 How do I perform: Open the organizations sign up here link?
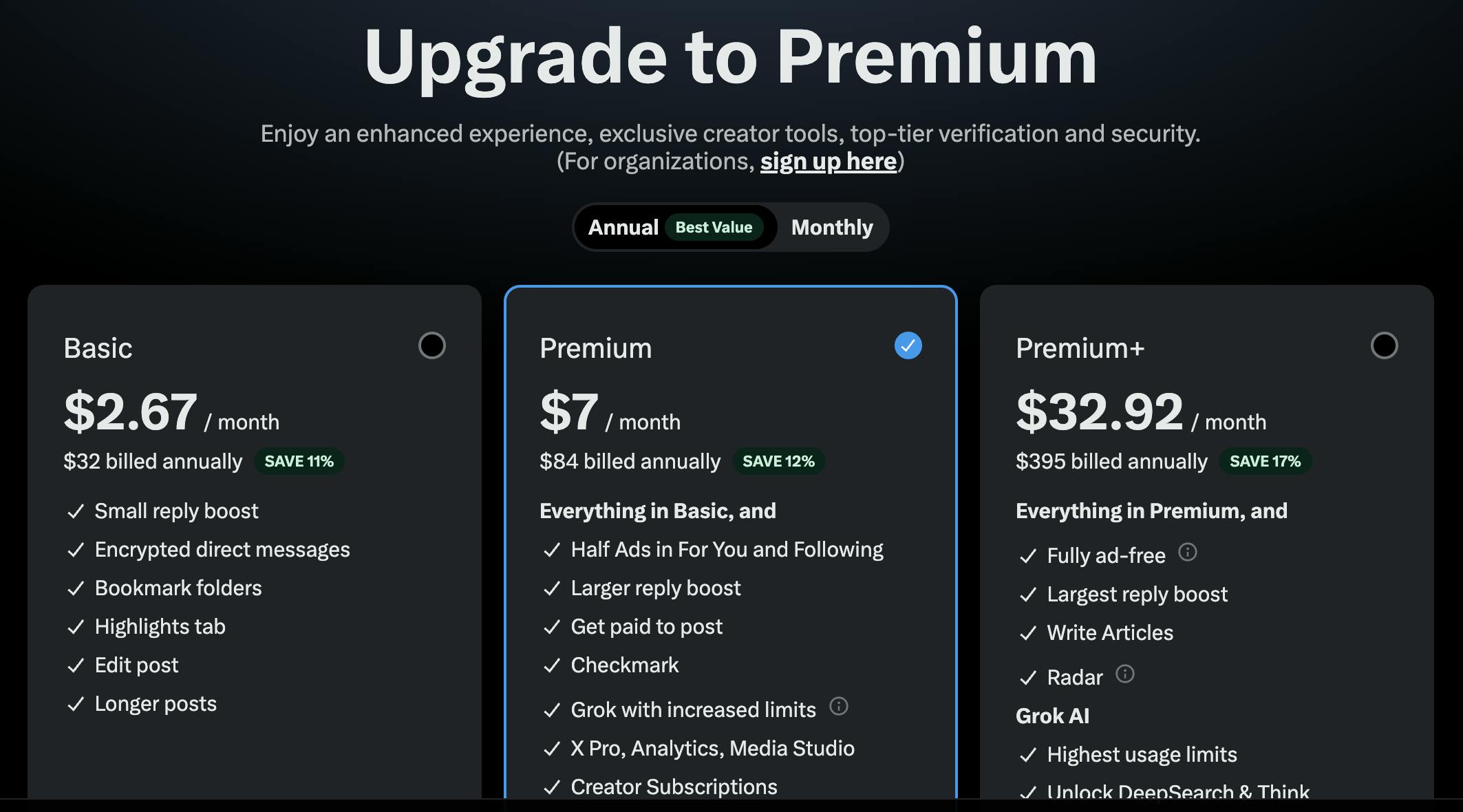point(828,161)
